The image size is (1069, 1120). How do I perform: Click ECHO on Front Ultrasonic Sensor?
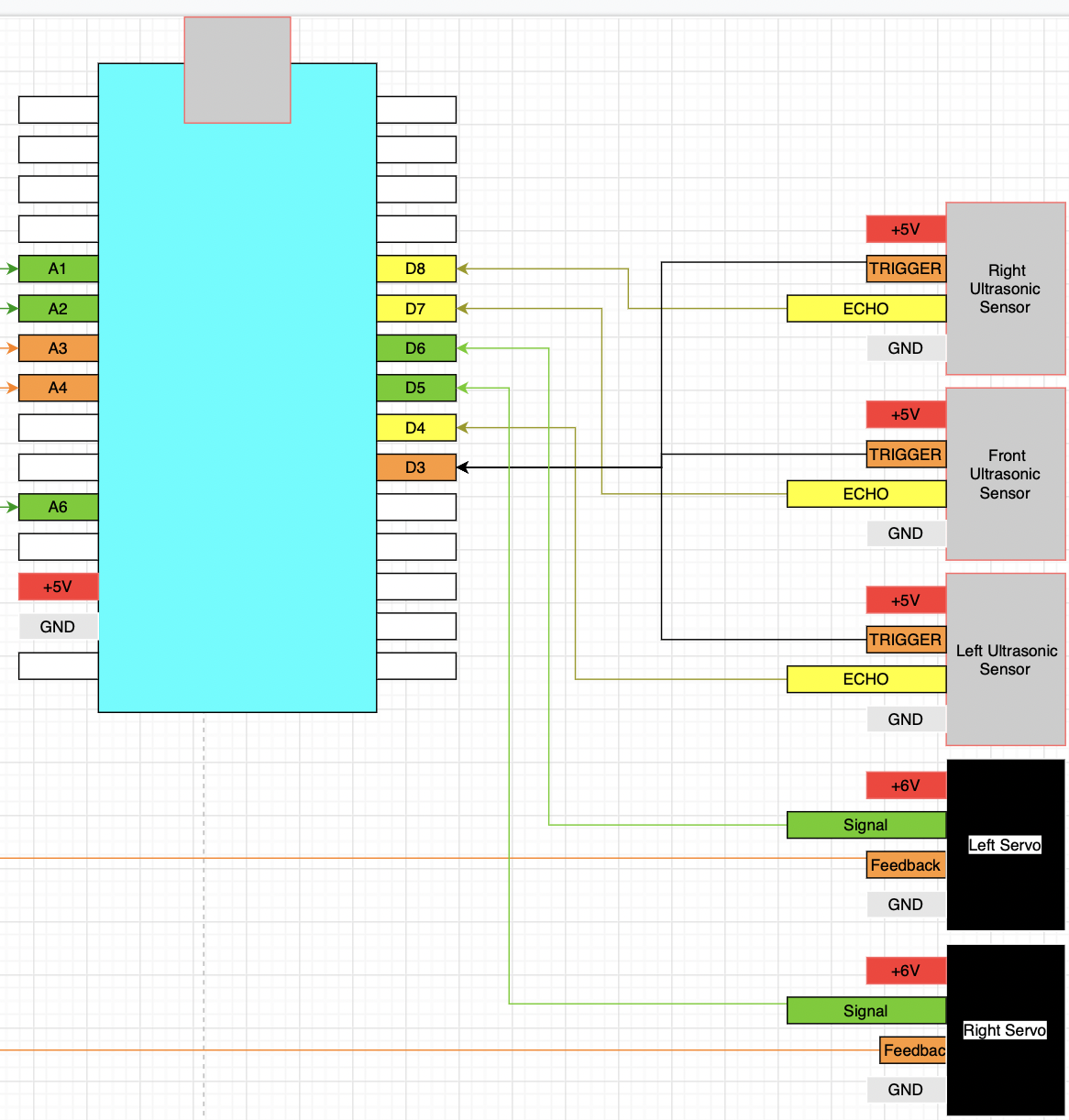pyautogui.click(x=866, y=494)
